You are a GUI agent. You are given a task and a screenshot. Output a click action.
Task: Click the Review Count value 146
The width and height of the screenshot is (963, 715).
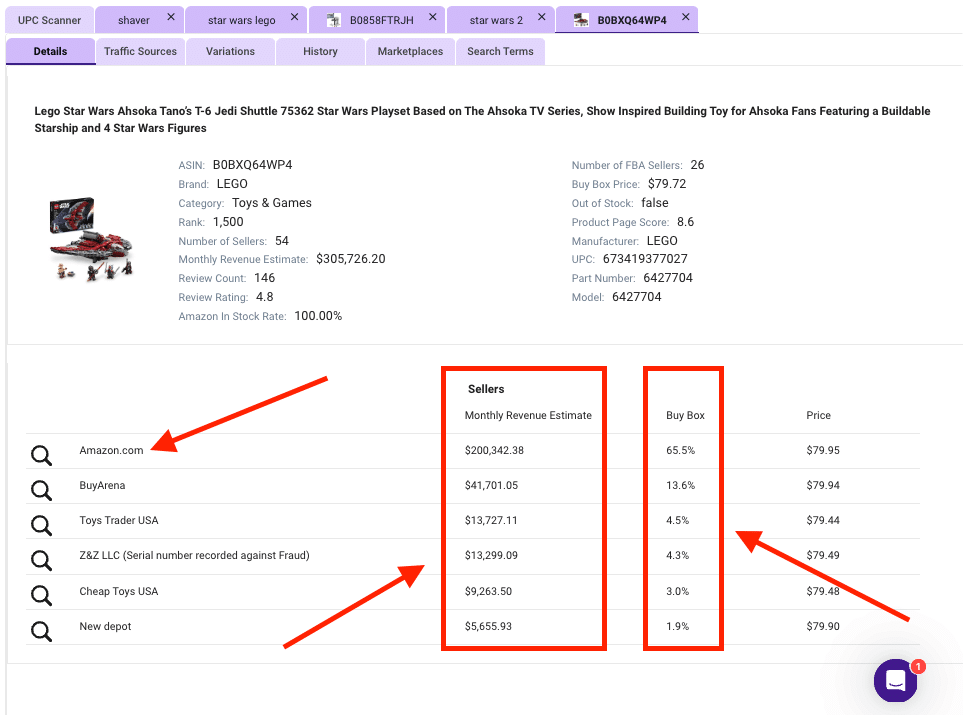click(x=265, y=278)
